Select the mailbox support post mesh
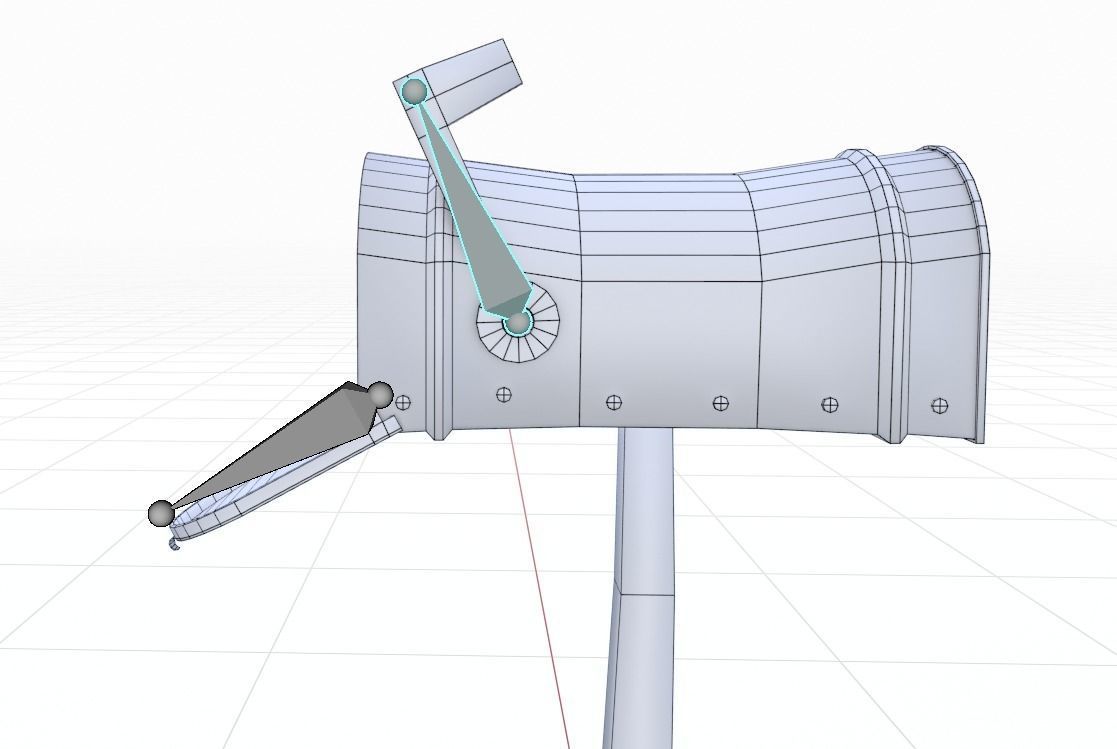Image resolution: width=1117 pixels, height=749 pixels. click(641, 588)
